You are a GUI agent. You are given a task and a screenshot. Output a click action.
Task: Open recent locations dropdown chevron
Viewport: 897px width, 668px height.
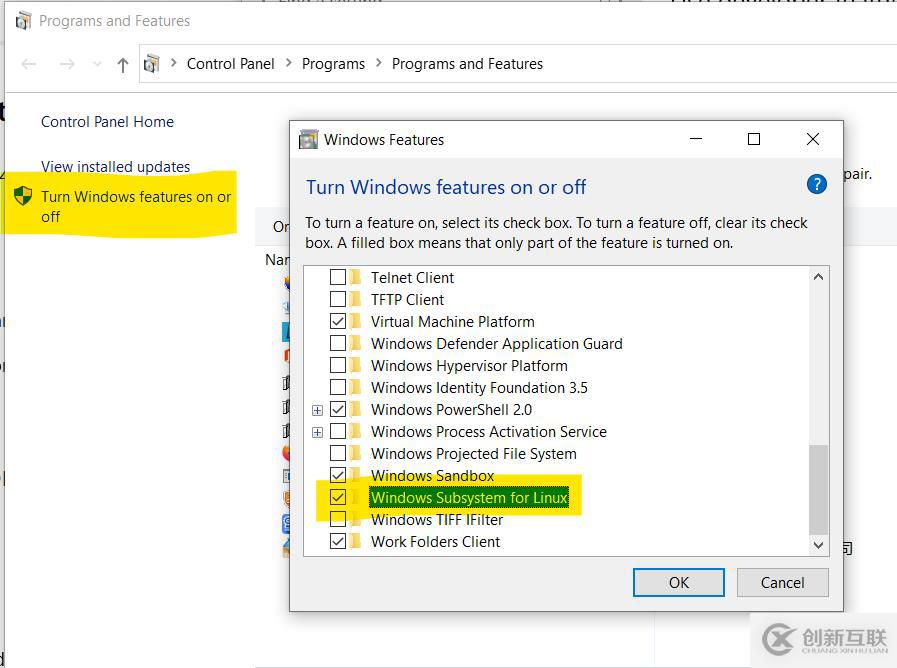97,64
